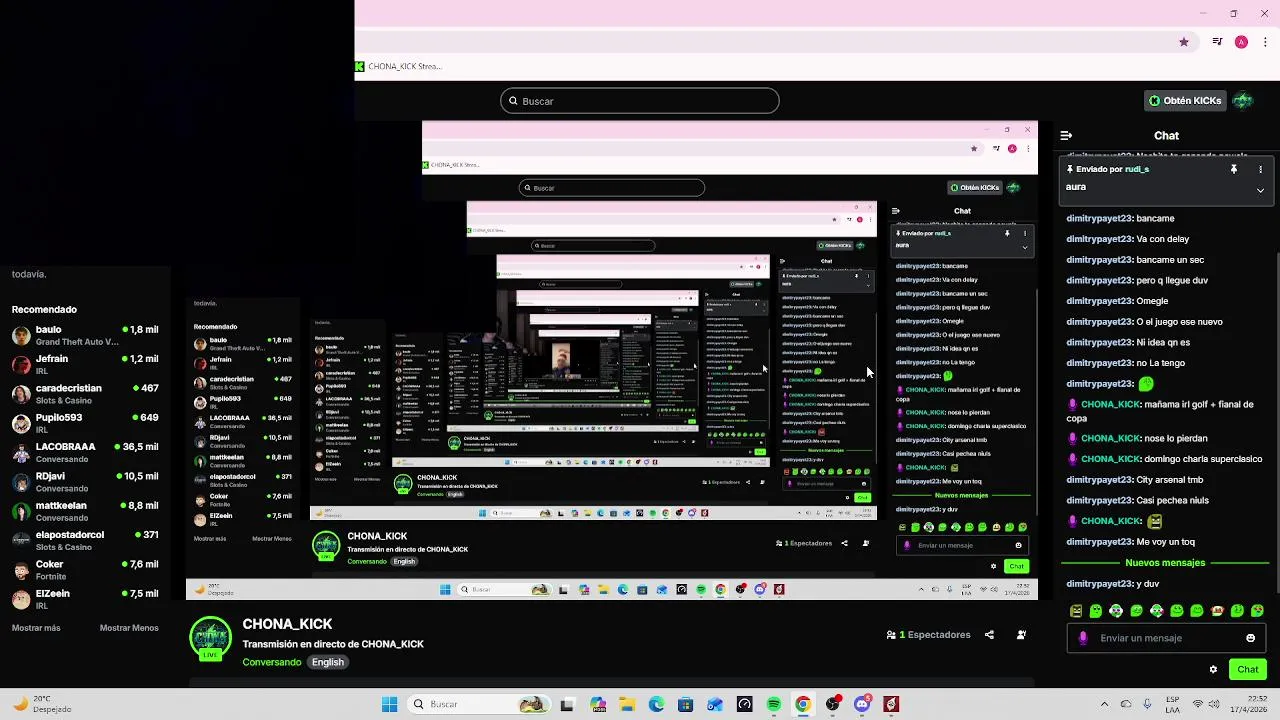The width and height of the screenshot is (1280, 720).
Task: Click the CHONA_KICK channel name heading
Action: coord(287,624)
